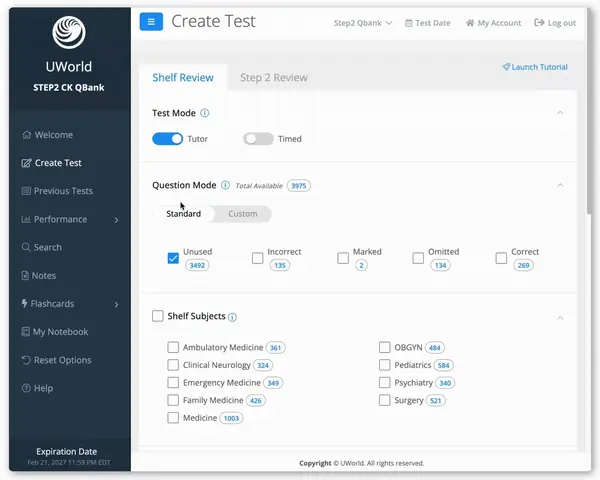Collapse the Test Mode section
This screenshot has width=600, height=480.
click(x=560, y=113)
